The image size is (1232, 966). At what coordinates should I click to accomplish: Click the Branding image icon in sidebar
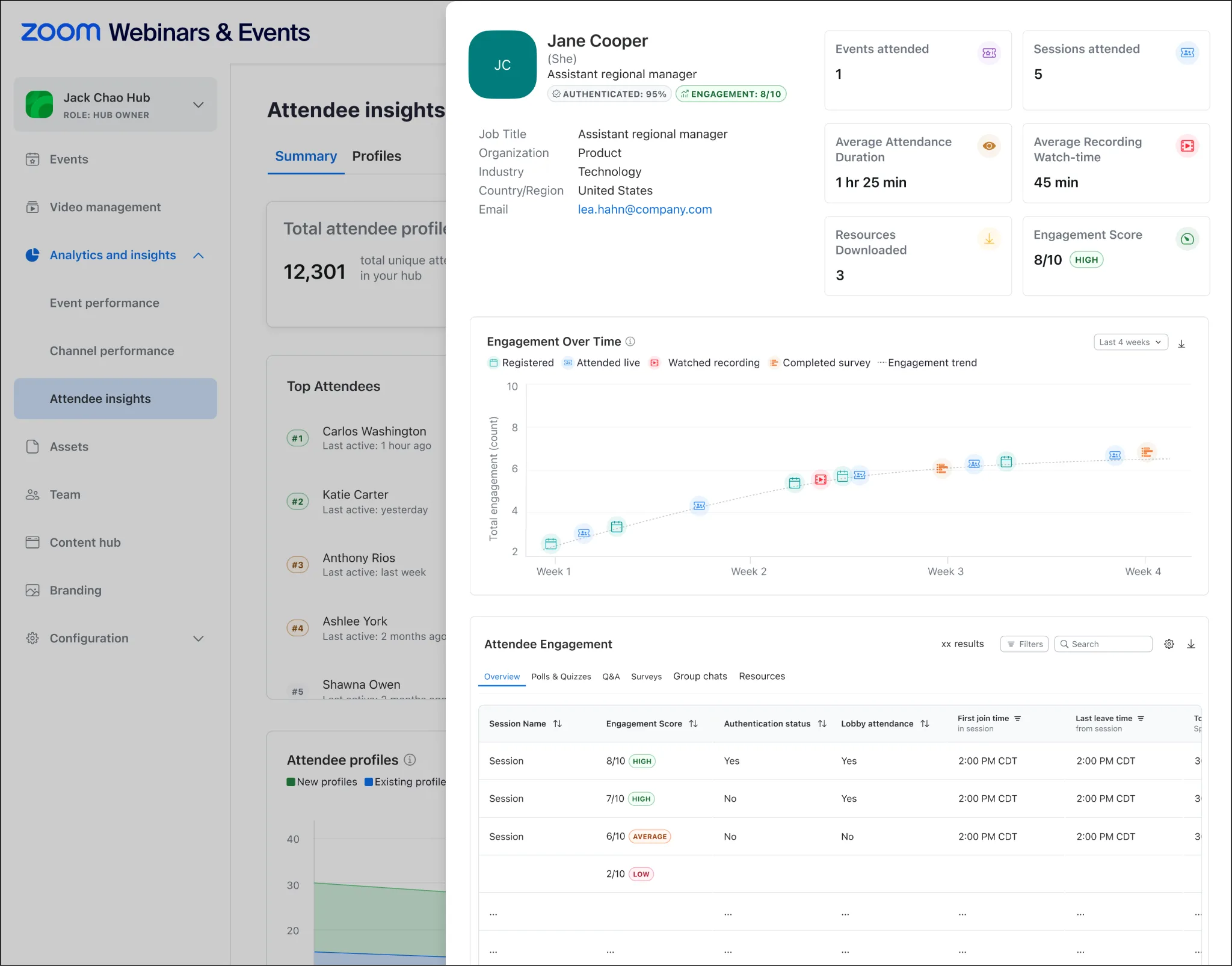[32, 591]
